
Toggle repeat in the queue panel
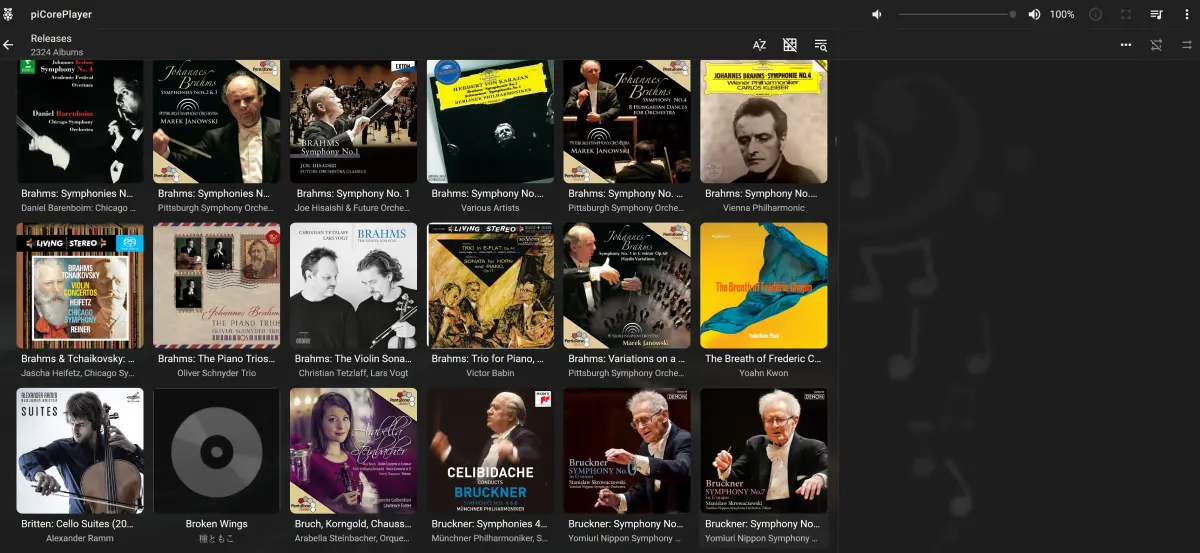(x=1187, y=45)
